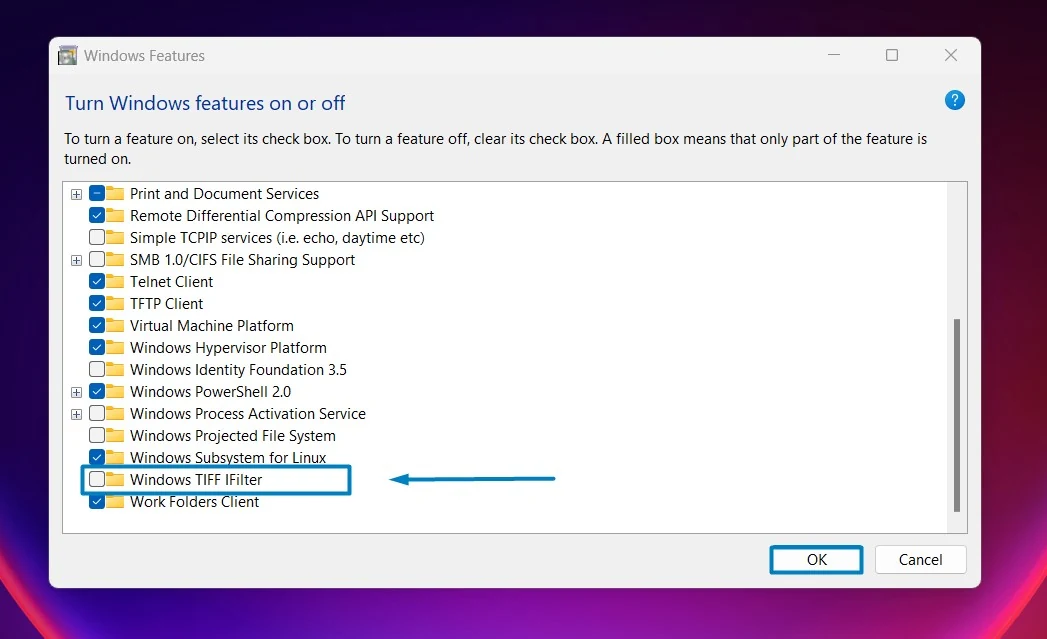Click the Virtual Machine Platform folder icon
Screen dimensions: 1047x639
115,325
